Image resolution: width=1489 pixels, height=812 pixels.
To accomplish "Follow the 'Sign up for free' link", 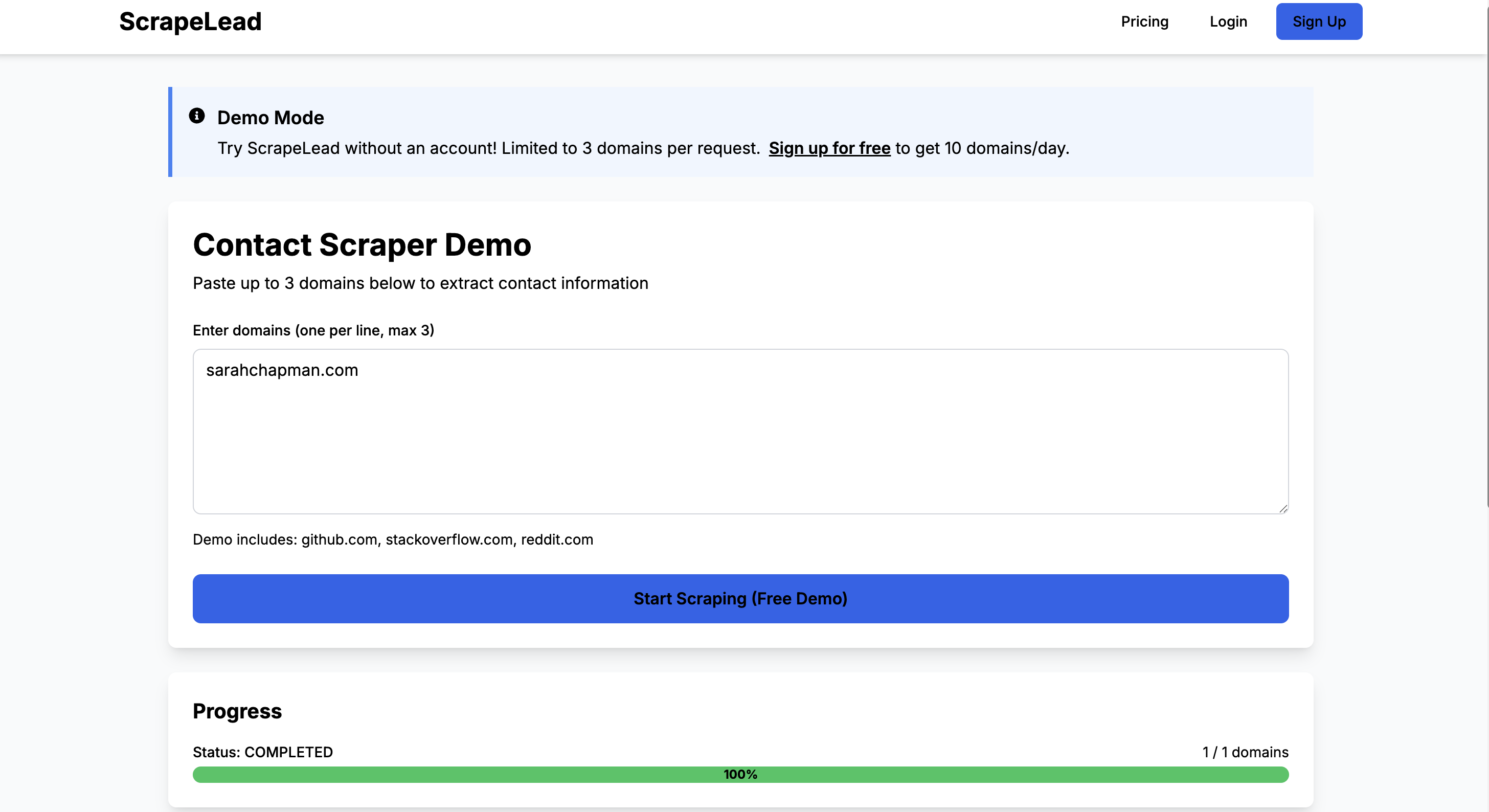I will coord(829,148).
